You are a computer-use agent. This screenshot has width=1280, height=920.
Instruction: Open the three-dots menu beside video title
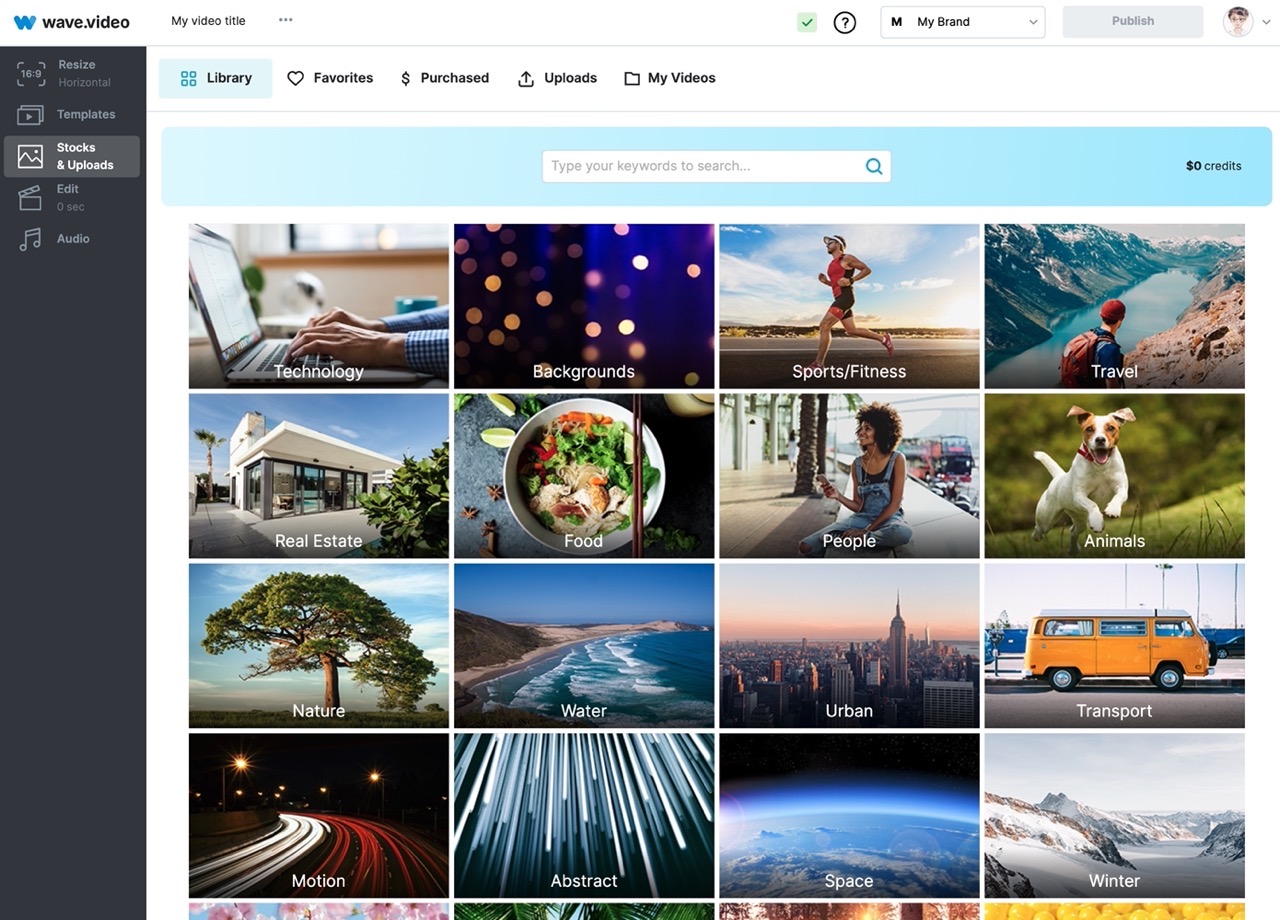click(286, 20)
